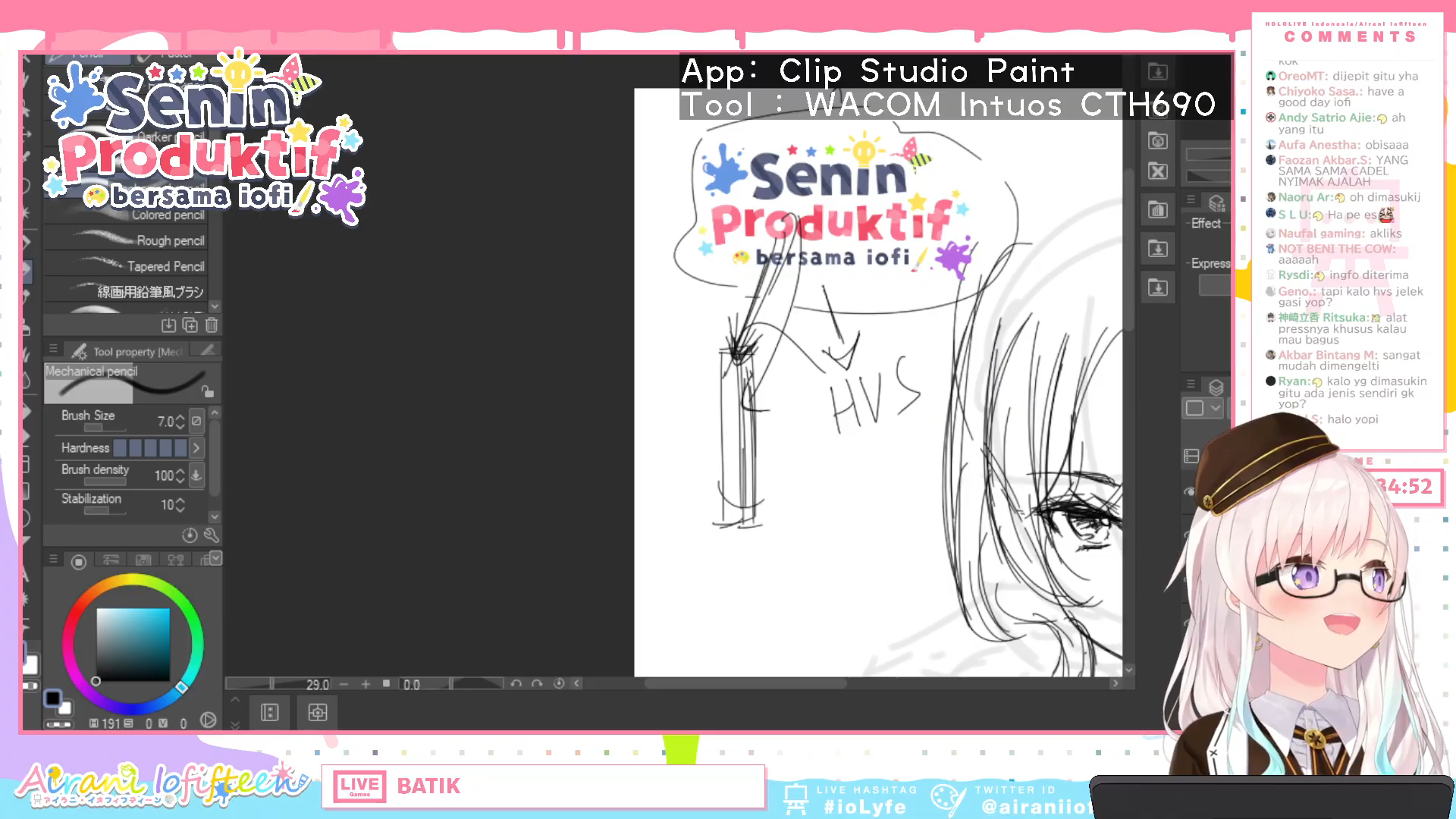Image resolution: width=1456 pixels, height=819 pixels.
Task: Expand the Hardness options arrow
Action: [x=196, y=448]
